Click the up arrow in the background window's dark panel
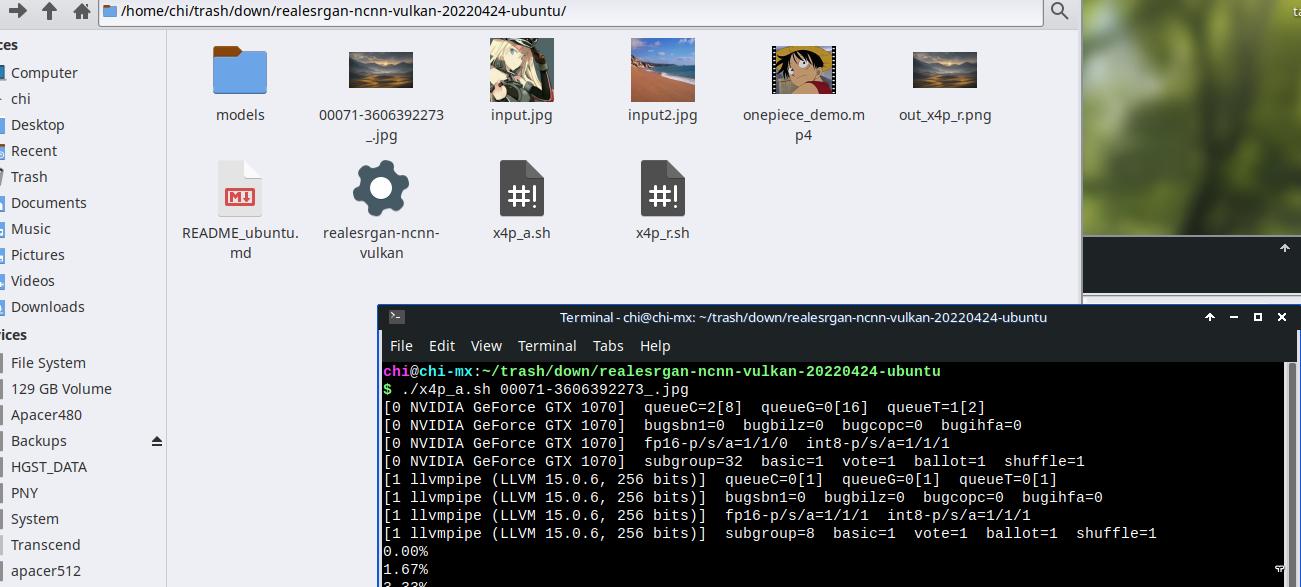Viewport: 1301px width, 587px height. click(x=1285, y=248)
